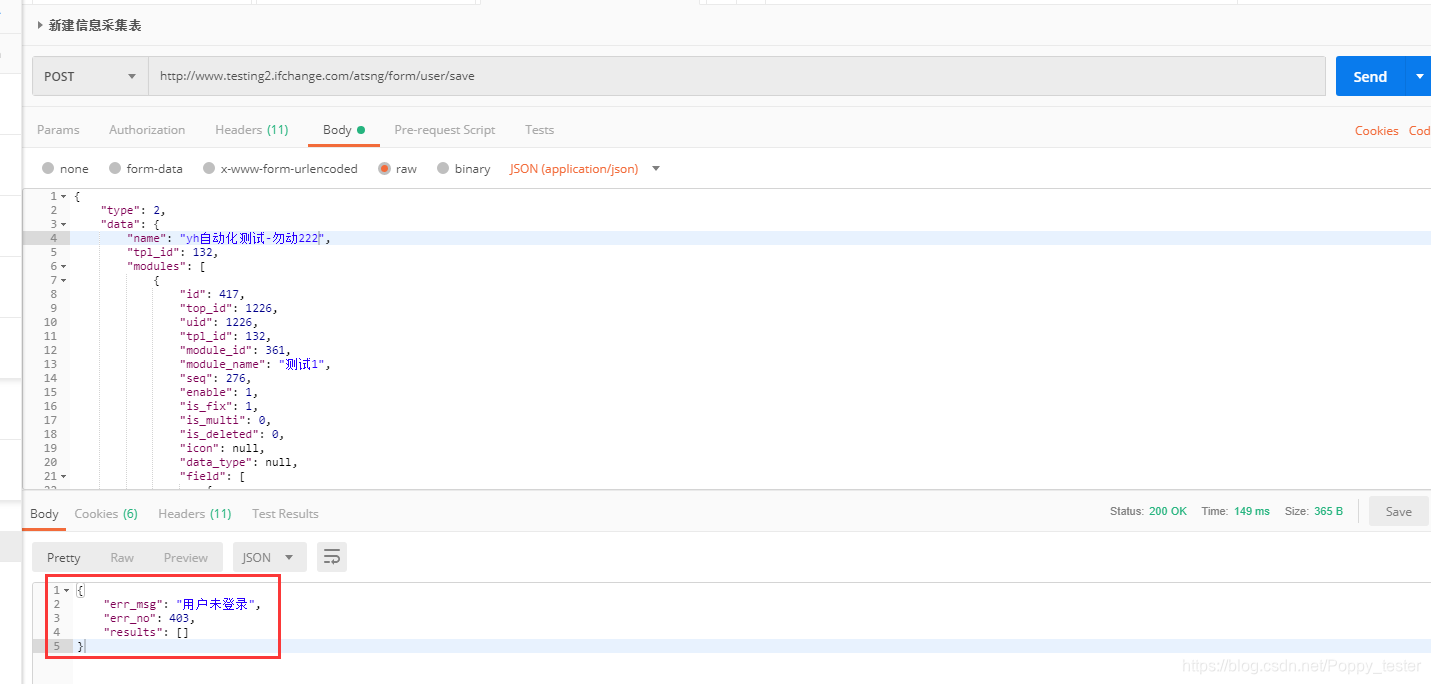
Task: Select the raw body type
Action: click(x=397, y=169)
